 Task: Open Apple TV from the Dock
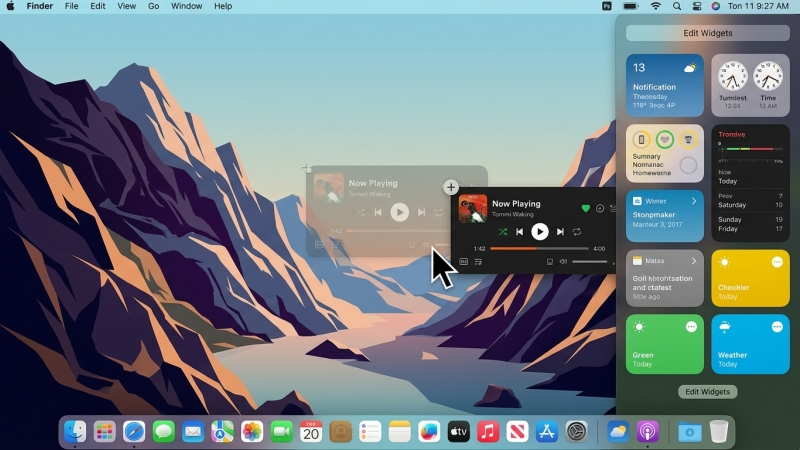click(x=458, y=432)
